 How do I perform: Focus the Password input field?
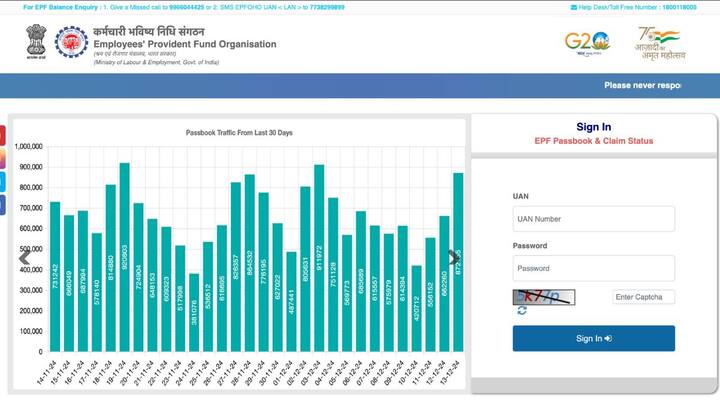[x=593, y=268]
